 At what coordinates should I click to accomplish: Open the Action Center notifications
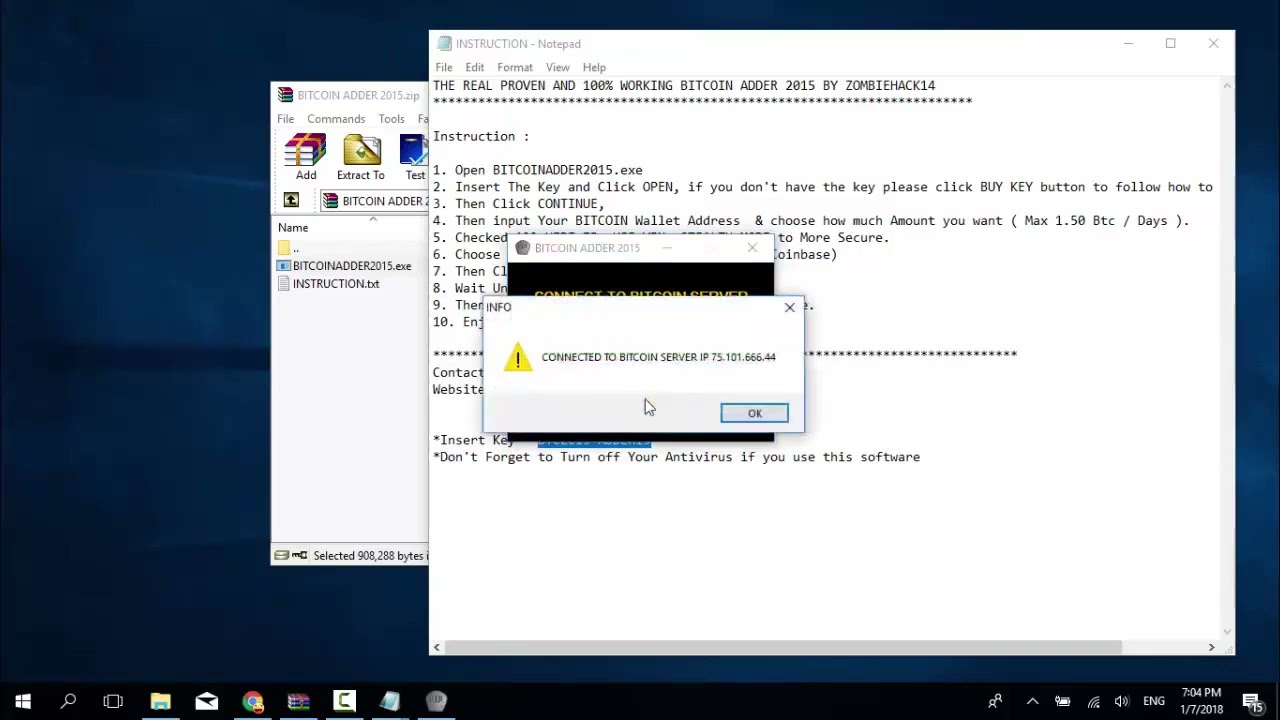1252,702
